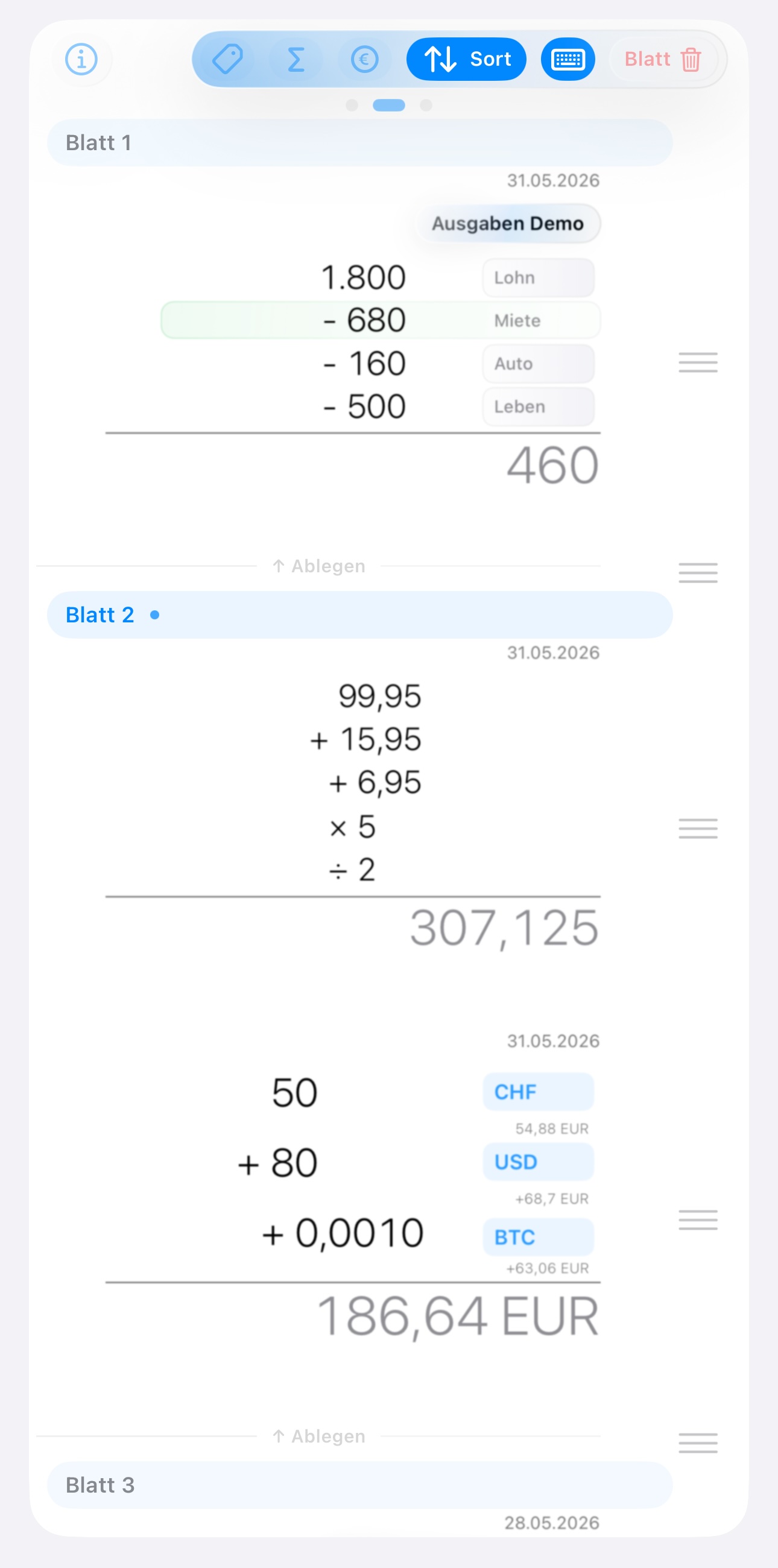The height and width of the screenshot is (1568, 778).
Task: Click reorder handle next to Blatt 2 header
Action: (x=698, y=573)
